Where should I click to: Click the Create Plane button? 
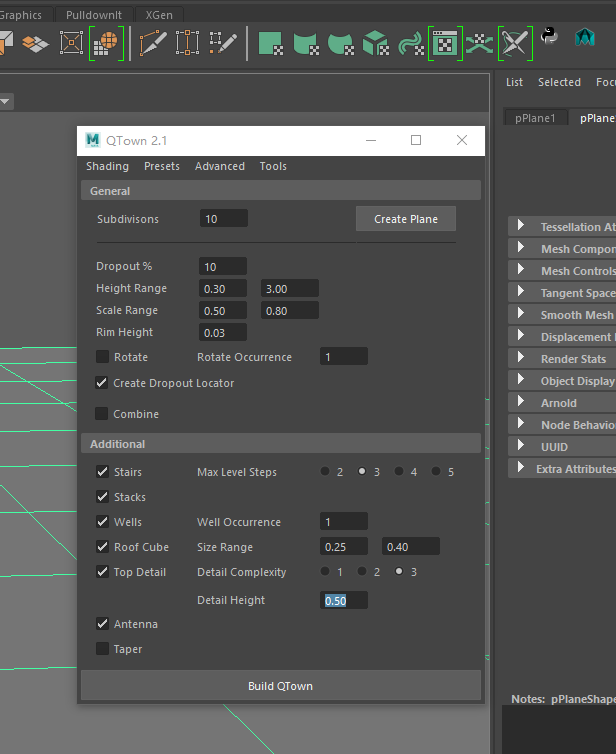click(406, 219)
